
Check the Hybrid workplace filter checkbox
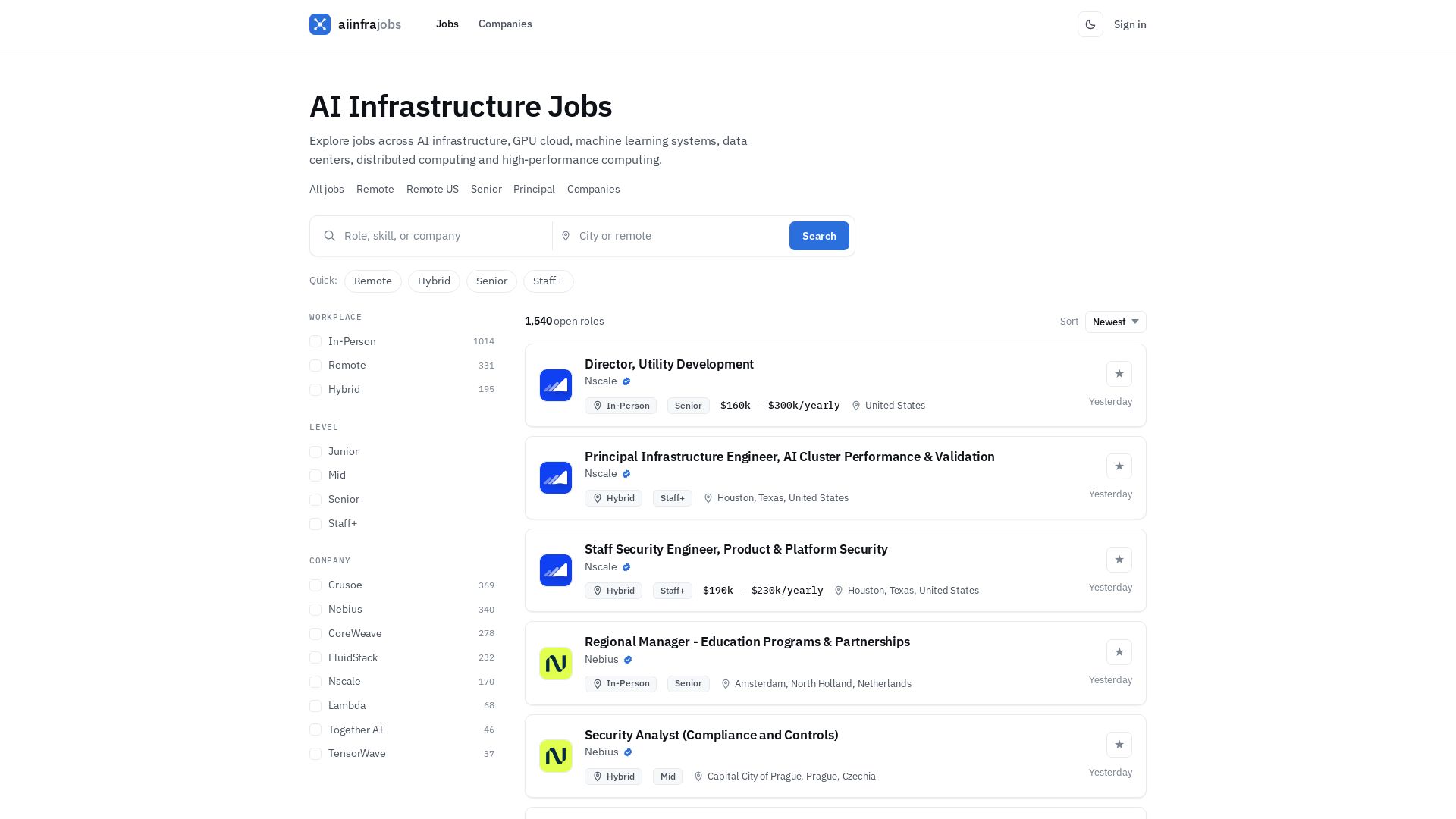coord(315,390)
